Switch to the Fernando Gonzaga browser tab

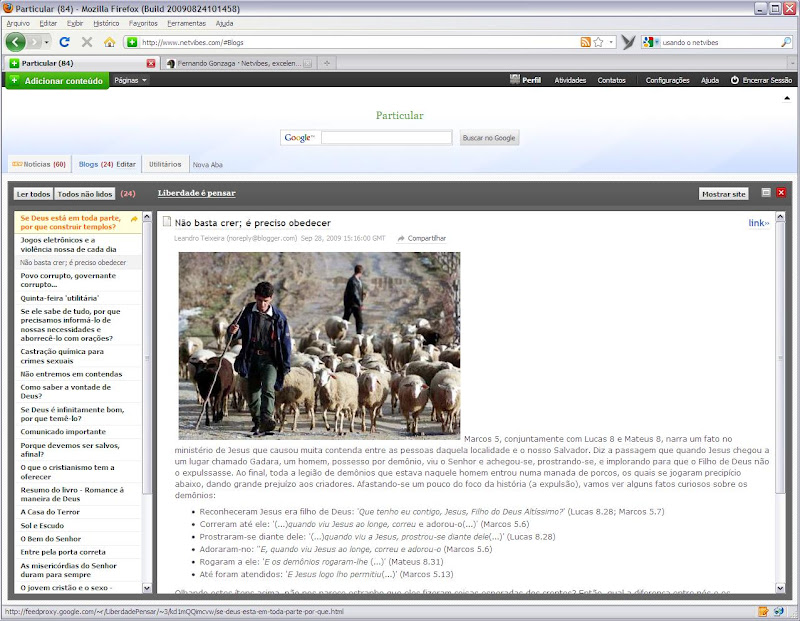[239, 63]
